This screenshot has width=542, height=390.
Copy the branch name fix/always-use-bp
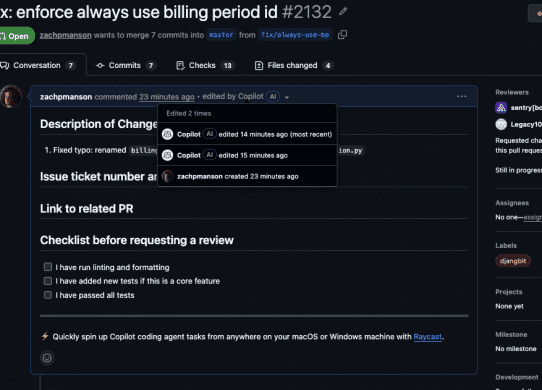tap(342, 35)
